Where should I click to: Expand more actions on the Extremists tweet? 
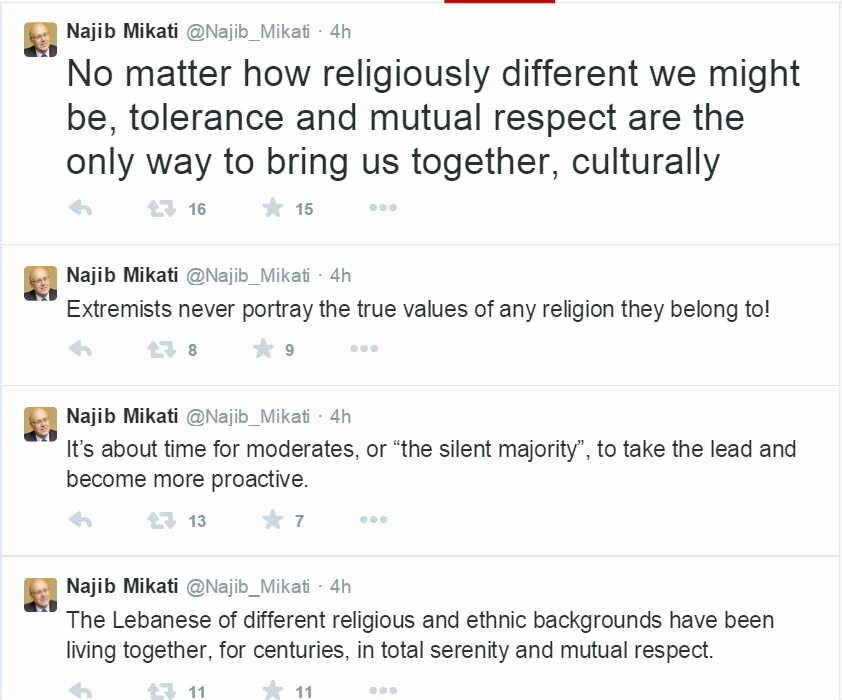click(364, 349)
